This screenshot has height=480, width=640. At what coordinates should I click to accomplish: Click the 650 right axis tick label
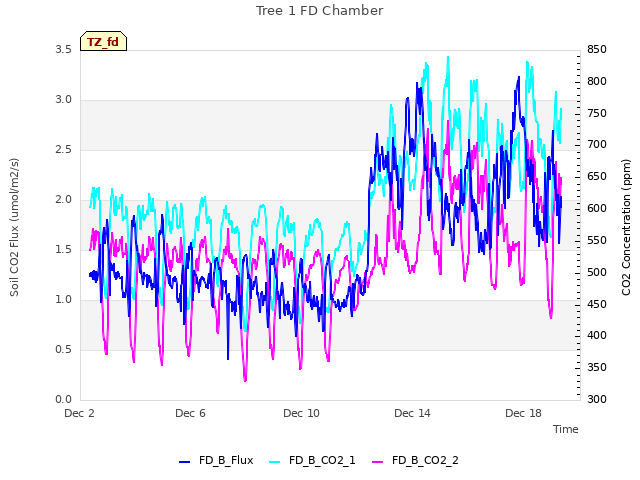coord(597,176)
